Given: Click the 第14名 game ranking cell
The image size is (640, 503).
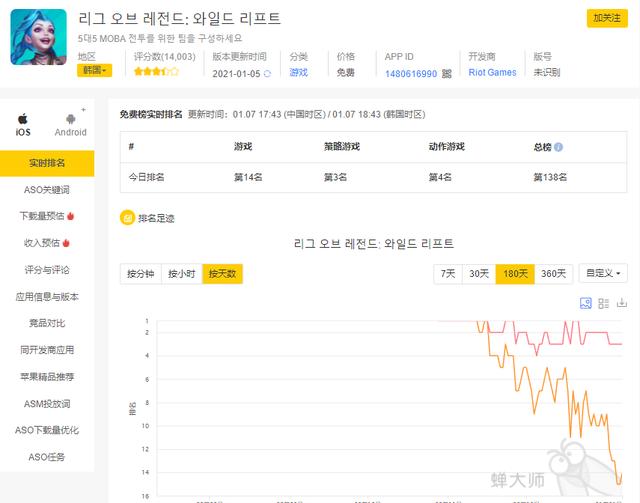Looking at the screenshot, I should 248,177.
